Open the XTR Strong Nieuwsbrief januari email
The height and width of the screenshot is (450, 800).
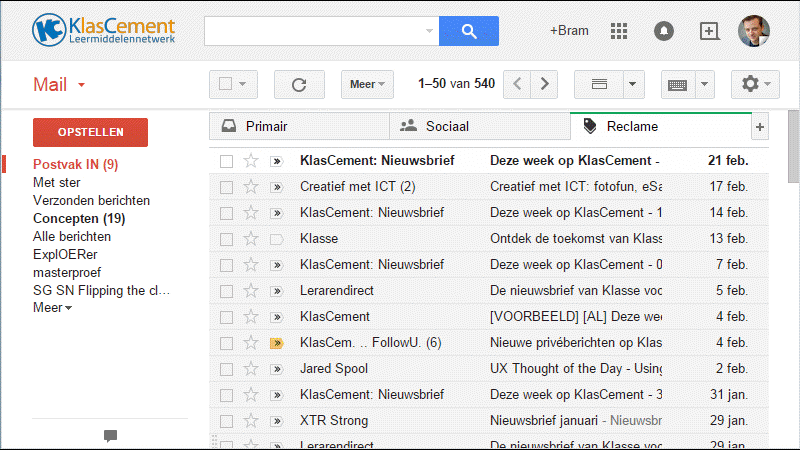coord(488,421)
